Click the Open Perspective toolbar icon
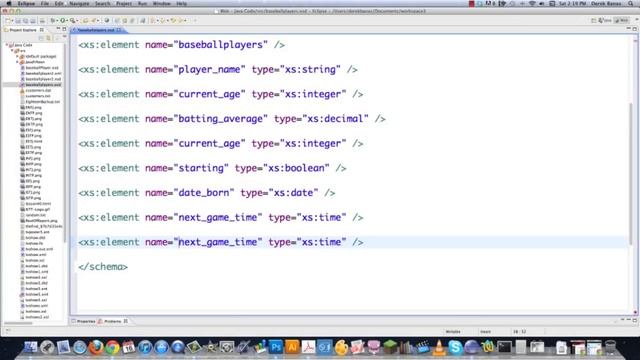 593,20
